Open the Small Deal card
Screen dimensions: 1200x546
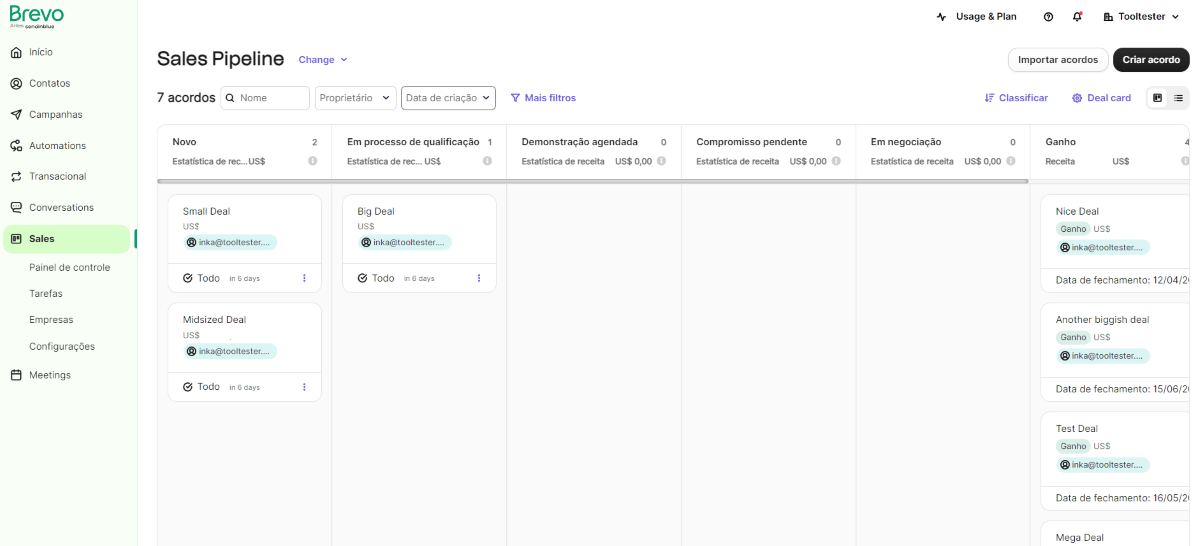tap(245, 243)
